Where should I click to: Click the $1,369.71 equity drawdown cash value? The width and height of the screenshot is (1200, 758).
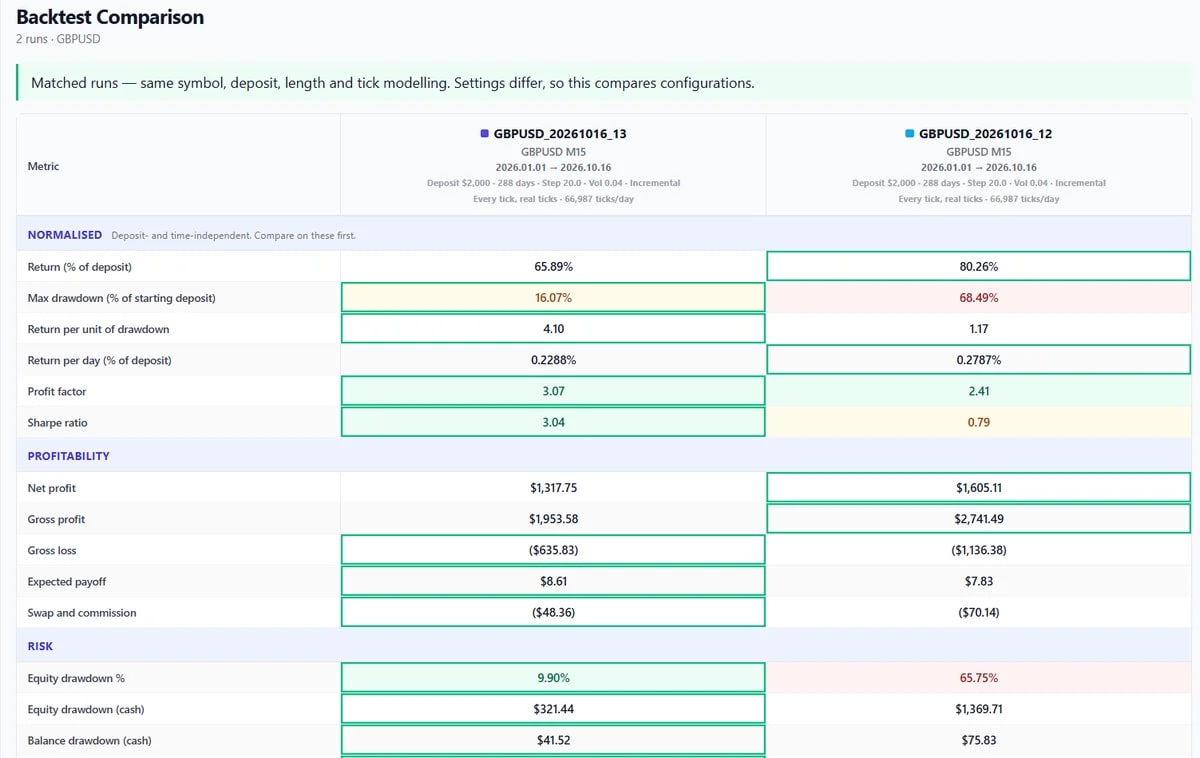978,709
